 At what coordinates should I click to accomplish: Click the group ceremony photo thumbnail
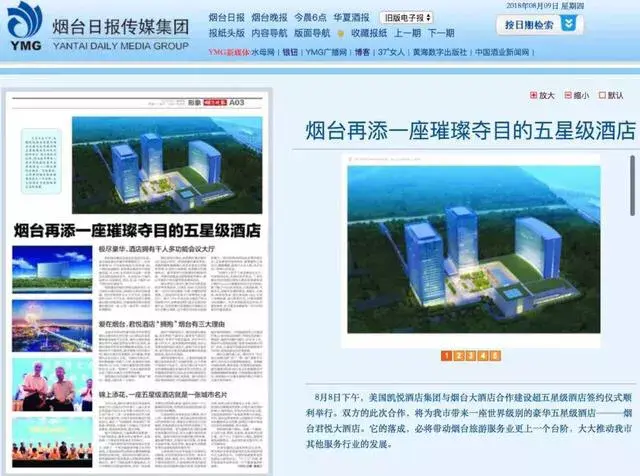tap(52, 442)
